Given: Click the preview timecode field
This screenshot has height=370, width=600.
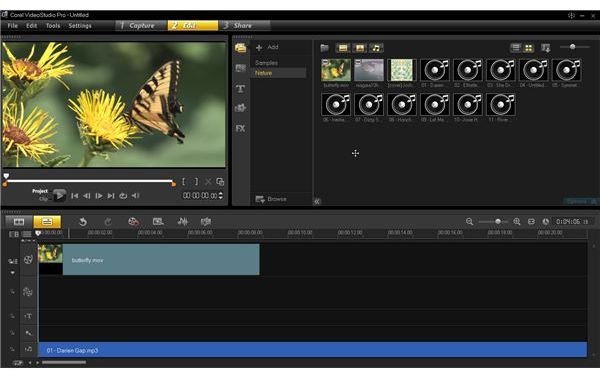Looking at the screenshot, I should coord(200,196).
